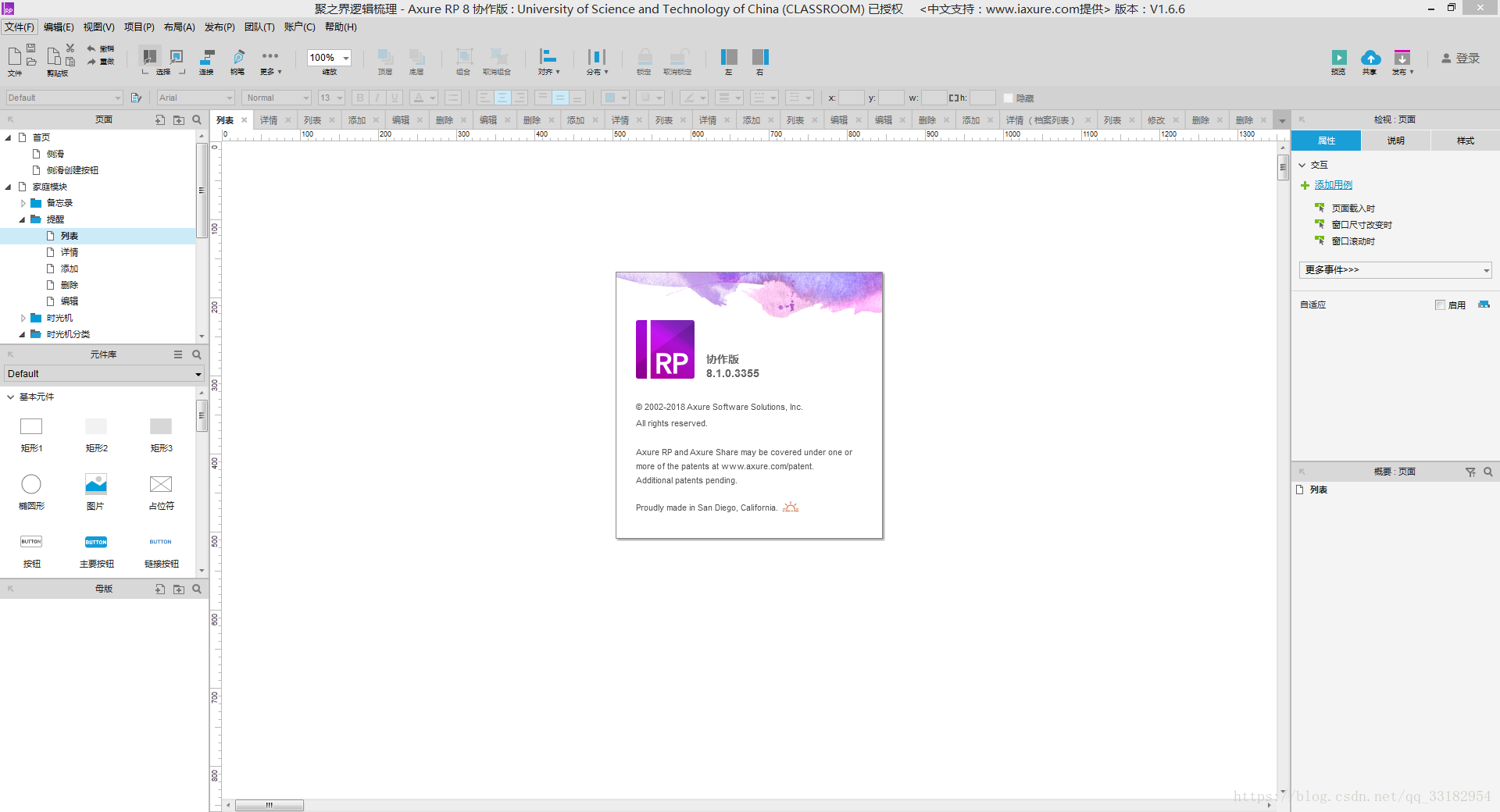
Task: Select the placeholder (占位符) widget
Action: (161, 490)
